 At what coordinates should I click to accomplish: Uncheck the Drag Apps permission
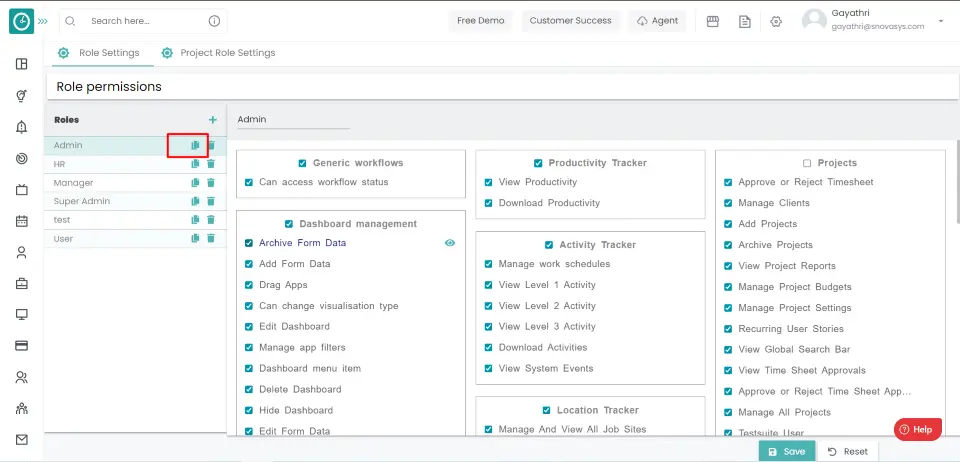pos(249,285)
